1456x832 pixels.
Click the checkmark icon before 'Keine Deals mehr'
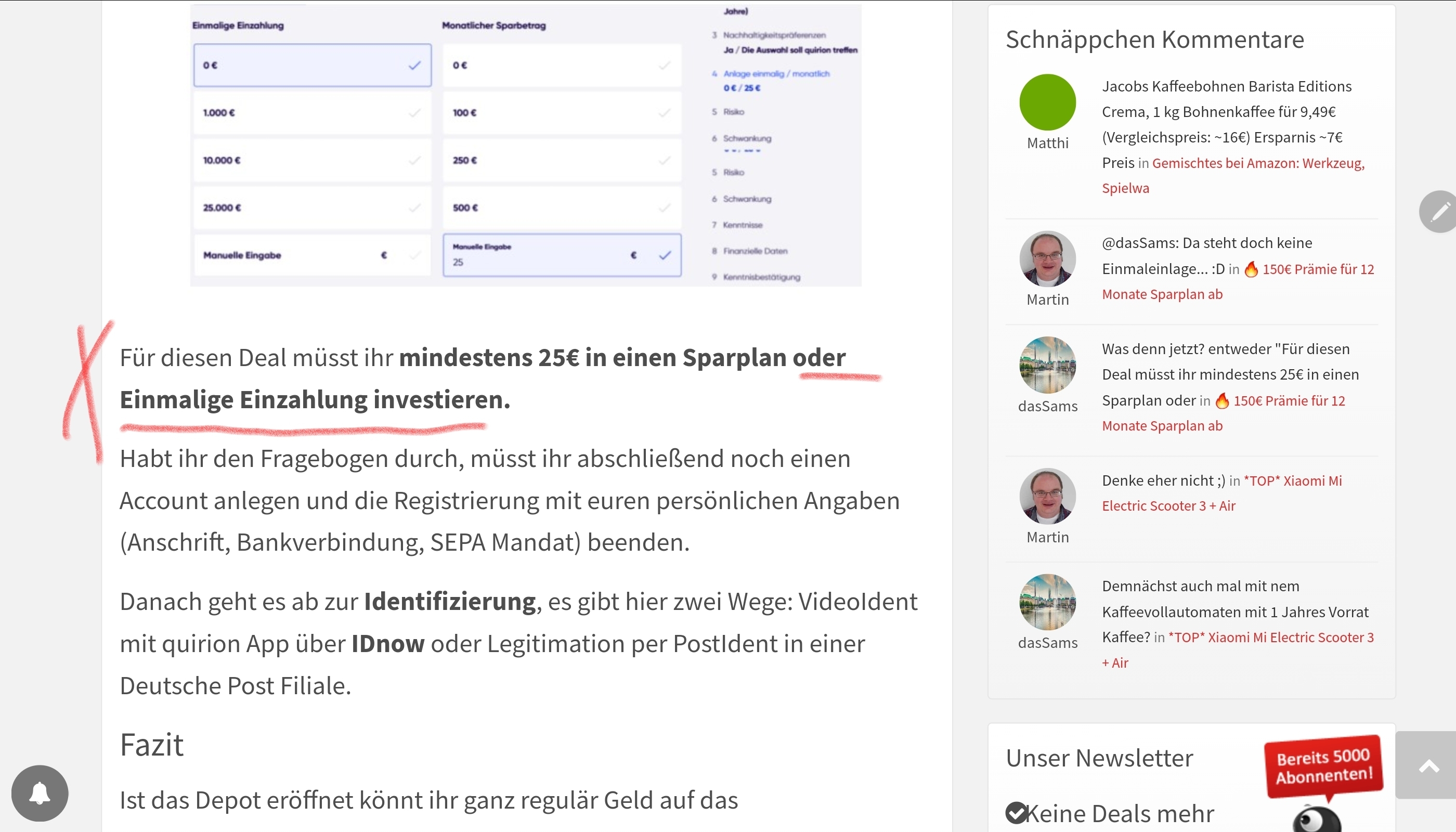(x=1016, y=812)
